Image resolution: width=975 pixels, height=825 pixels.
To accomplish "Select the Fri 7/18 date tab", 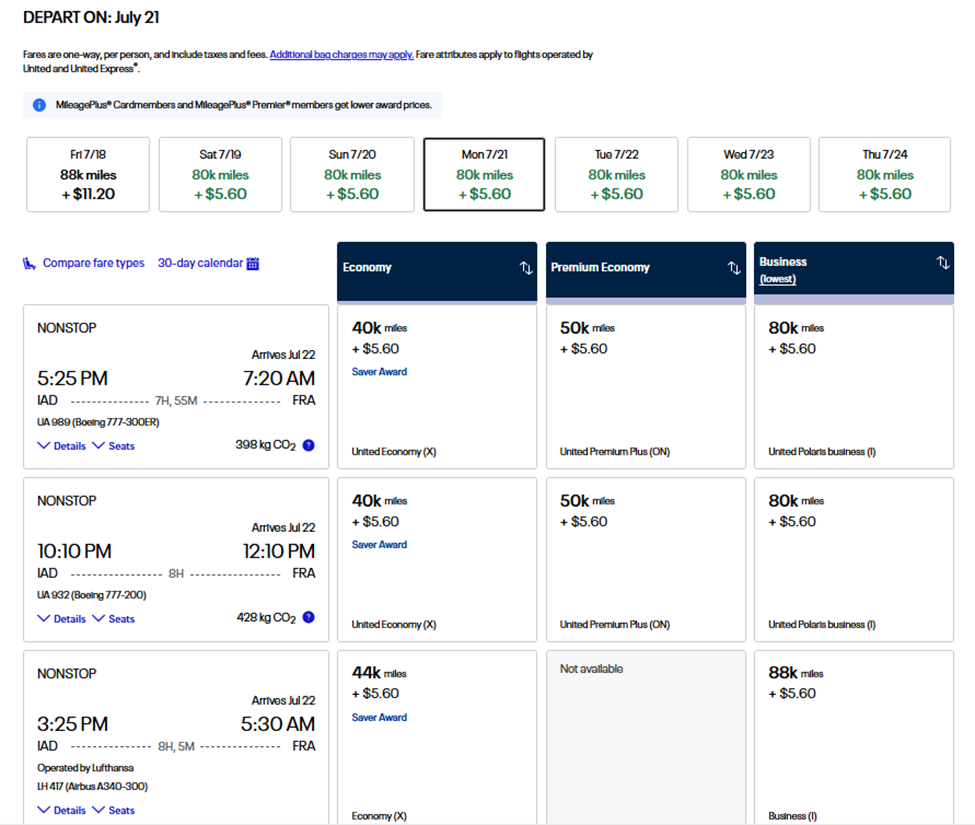I will (x=88, y=175).
